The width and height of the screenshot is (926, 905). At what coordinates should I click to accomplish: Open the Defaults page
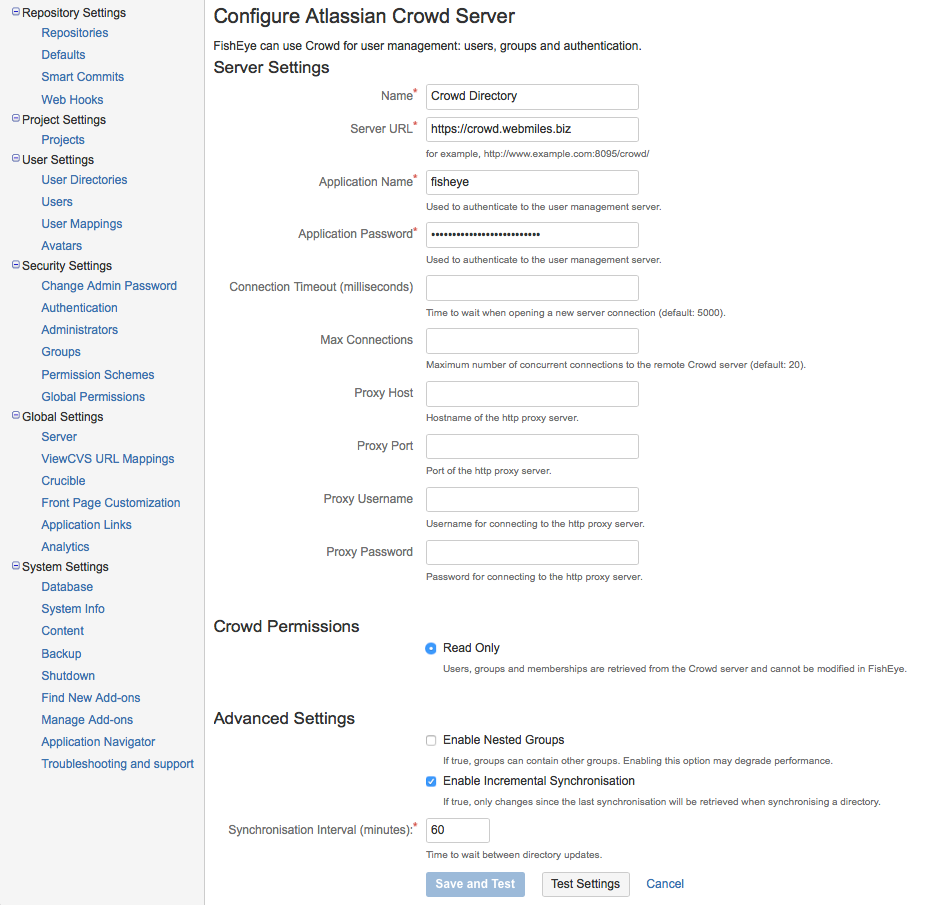coord(63,55)
